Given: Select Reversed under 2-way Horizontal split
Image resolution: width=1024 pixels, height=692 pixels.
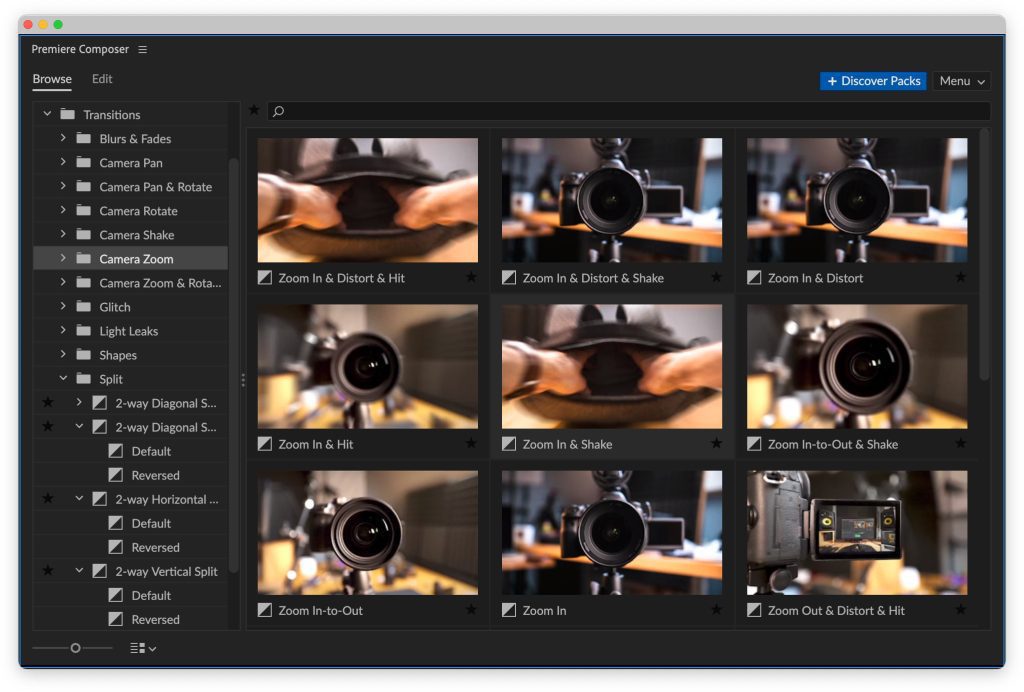Looking at the screenshot, I should [155, 547].
